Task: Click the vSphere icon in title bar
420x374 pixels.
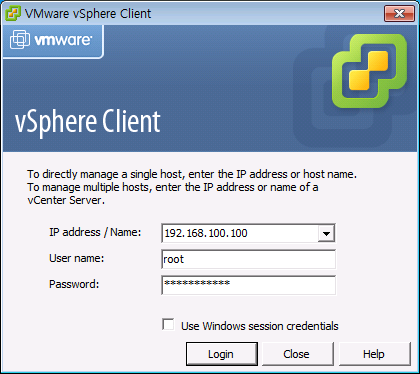Action: [13, 14]
